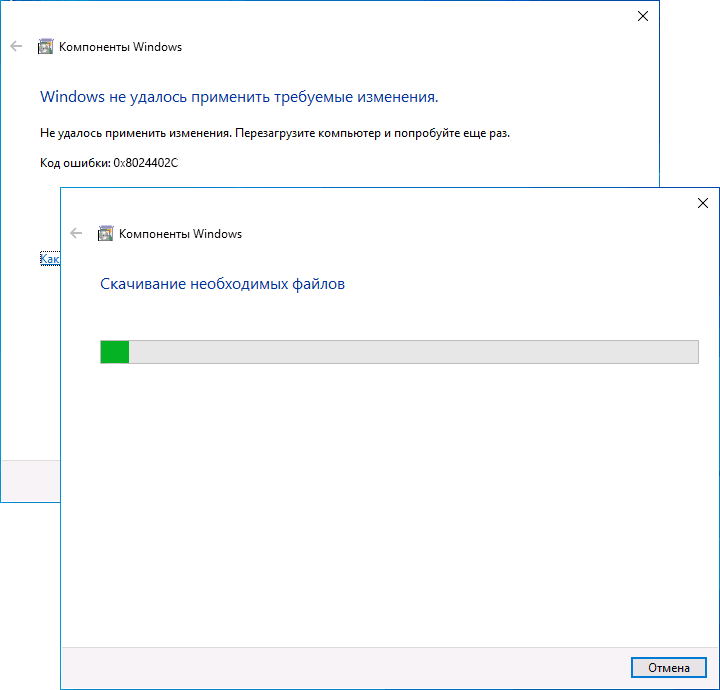Click the Отмена button in download window
Viewport: 720px width, 690px height.
pyautogui.click(x=669, y=668)
